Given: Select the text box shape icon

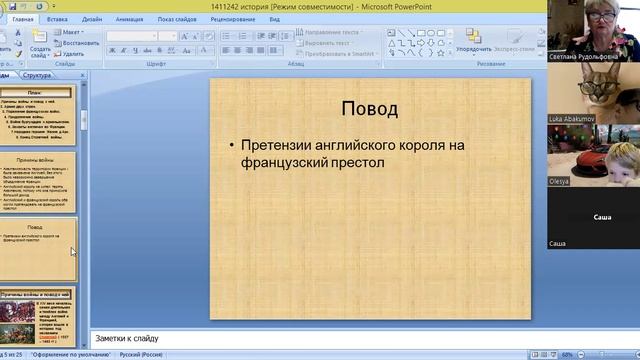Looking at the screenshot, I should click(x=391, y=33).
